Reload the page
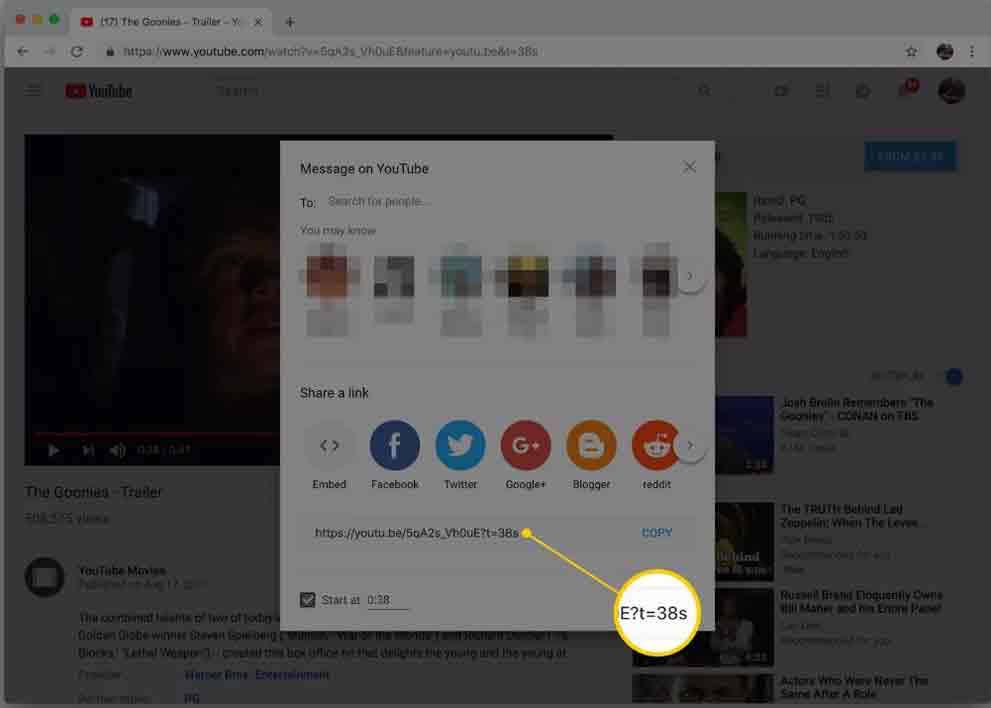This screenshot has height=708, width=991. tap(76, 51)
